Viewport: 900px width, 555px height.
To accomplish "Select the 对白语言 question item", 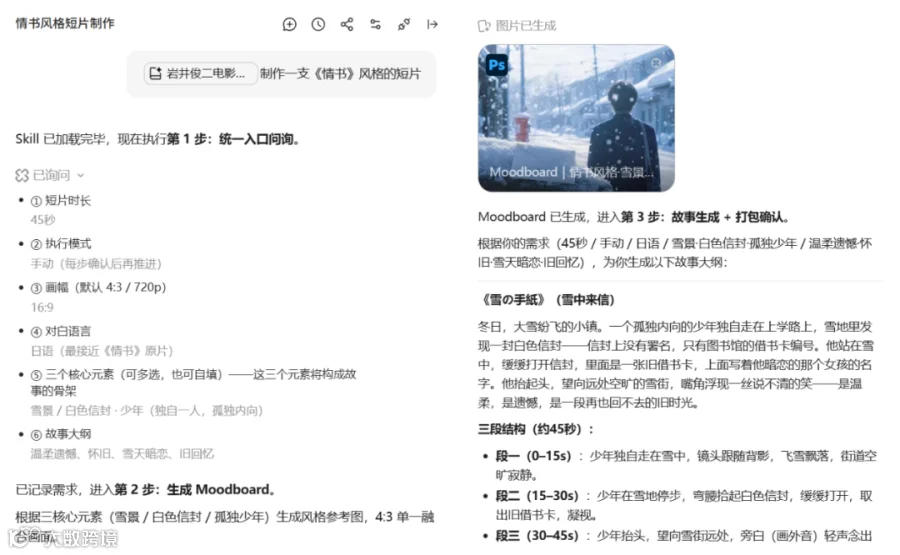I will coord(61,331).
